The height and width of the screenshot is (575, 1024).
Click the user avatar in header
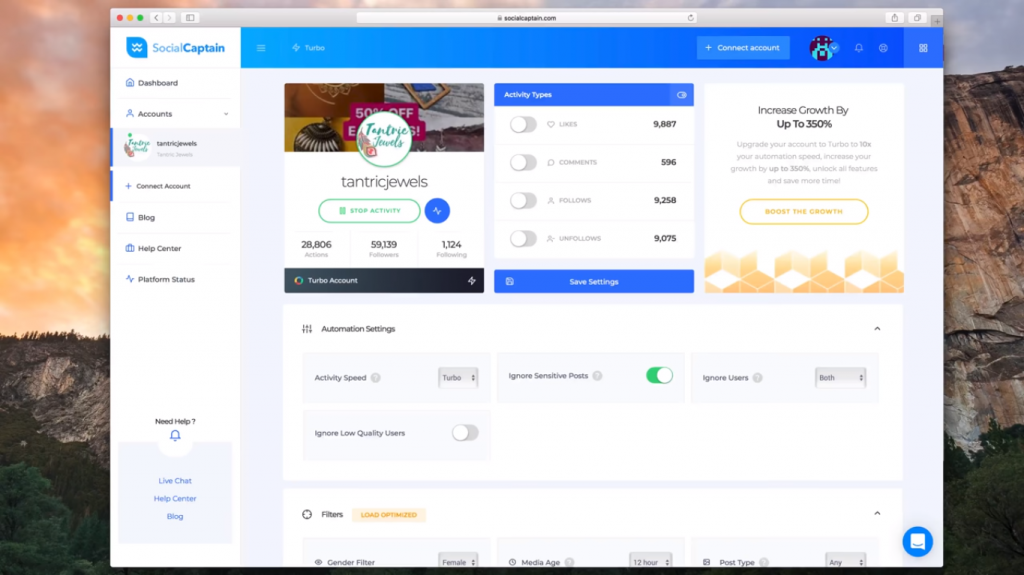point(822,48)
